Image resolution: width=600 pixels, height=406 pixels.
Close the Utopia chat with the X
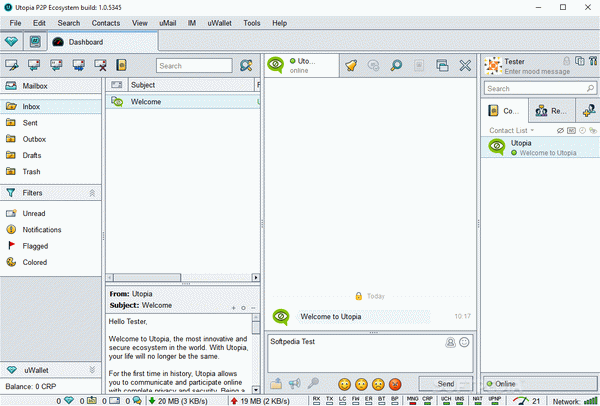pyautogui.click(x=465, y=65)
